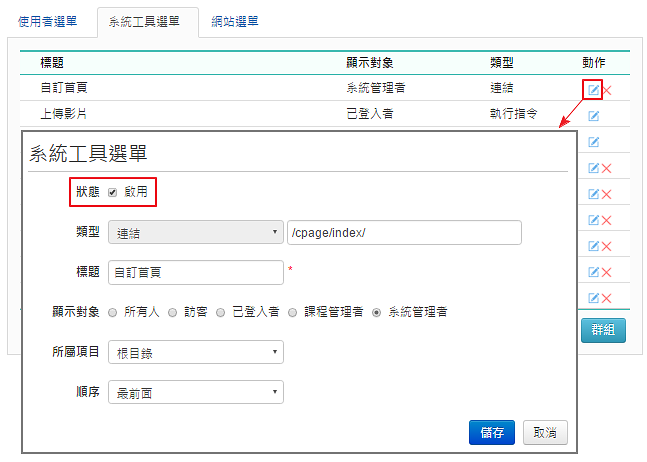Click the 取消 button
The height and width of the screenshot is (462, 647).
point(545,432)
